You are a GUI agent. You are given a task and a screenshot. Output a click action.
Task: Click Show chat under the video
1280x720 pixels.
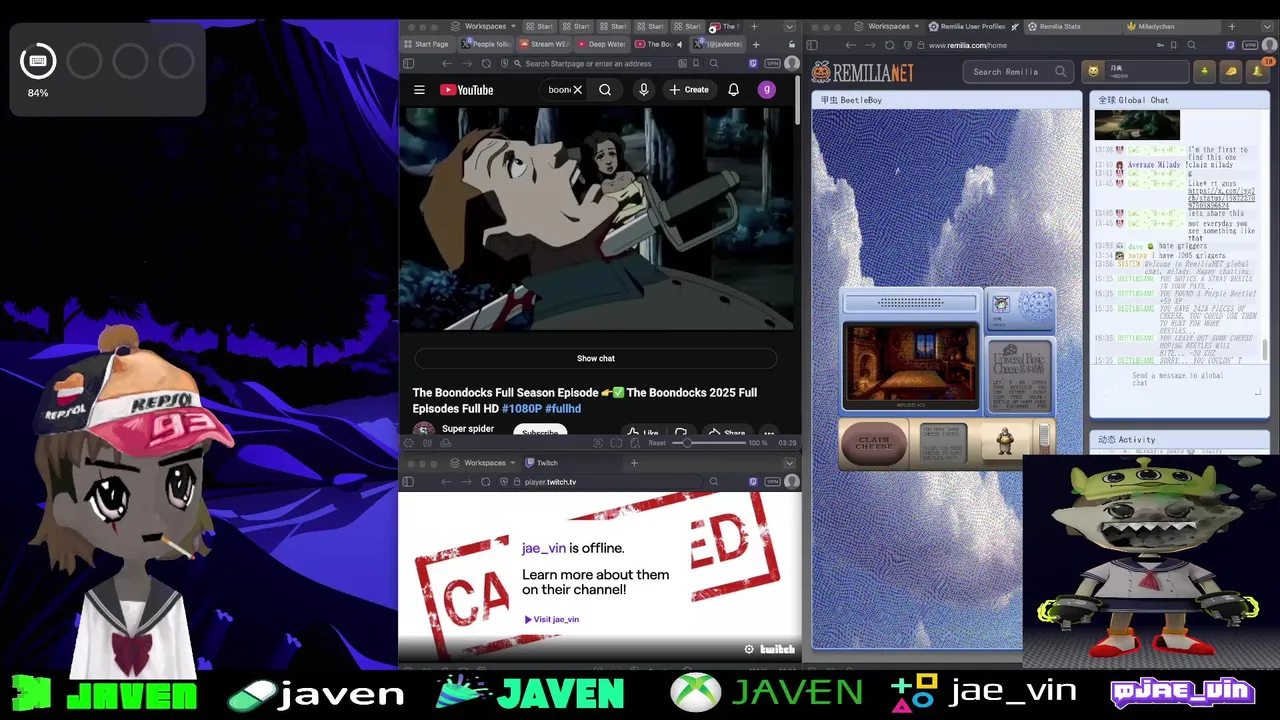[596, 358]
